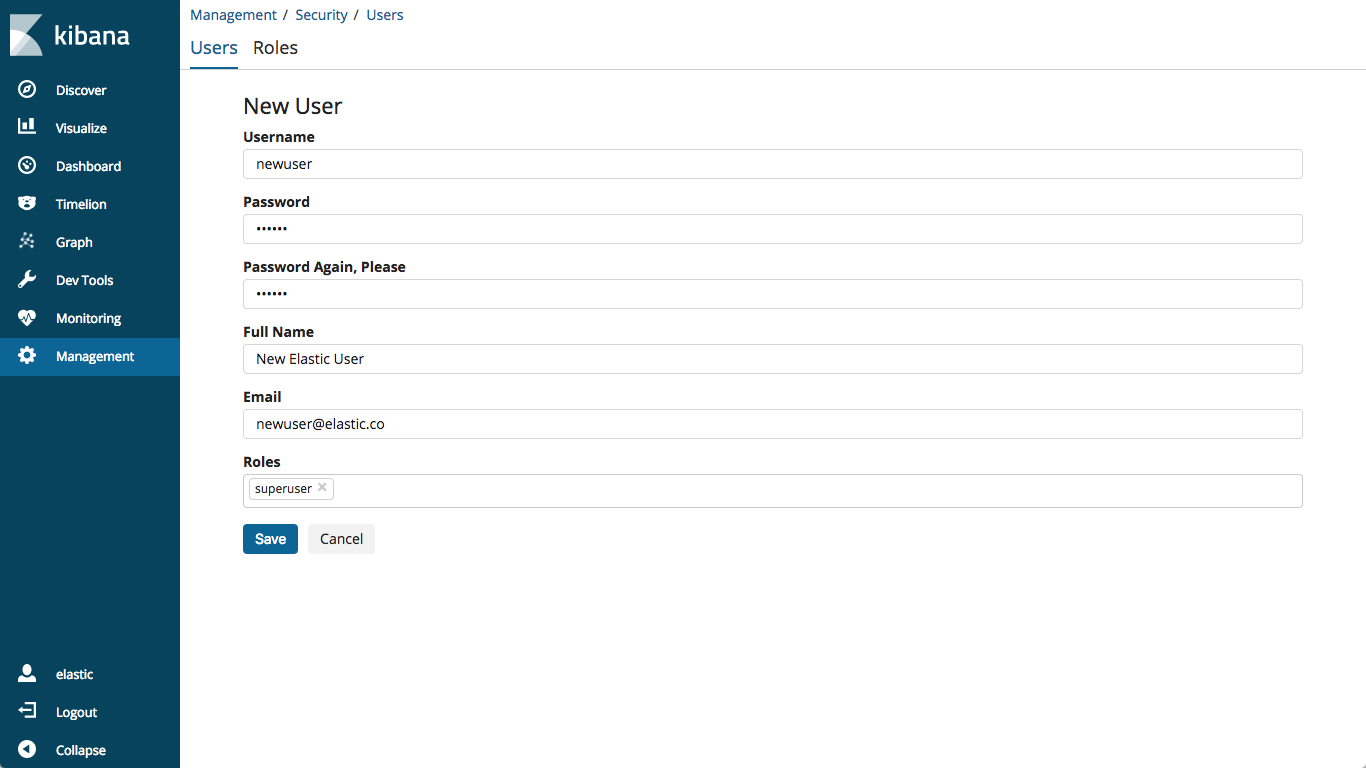Open Dev Tools via the wrench icon

pyautogui.click(x=27, y=279)
